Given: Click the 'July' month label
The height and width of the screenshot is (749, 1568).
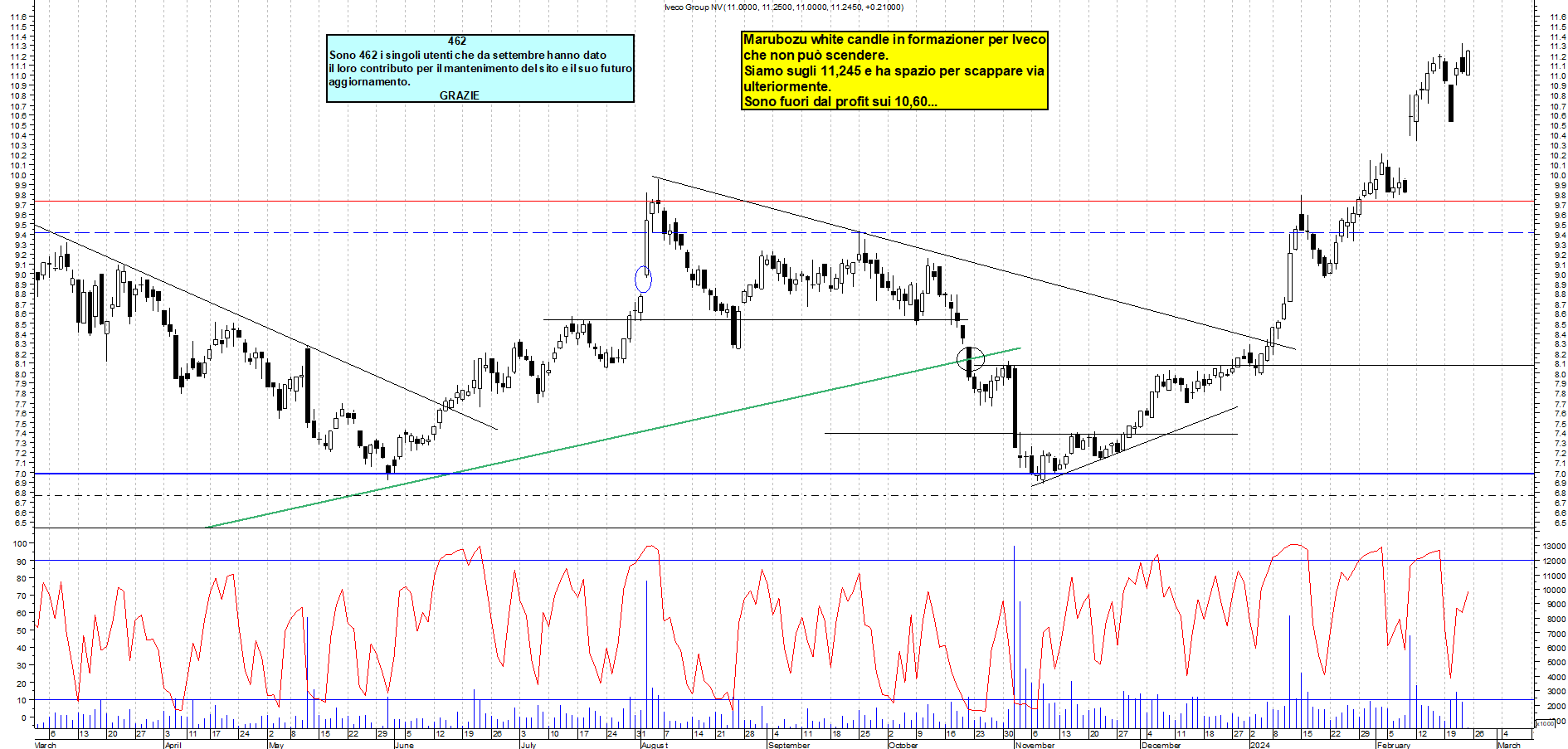Looking at the screenshot, I should [x=528, y=745].
